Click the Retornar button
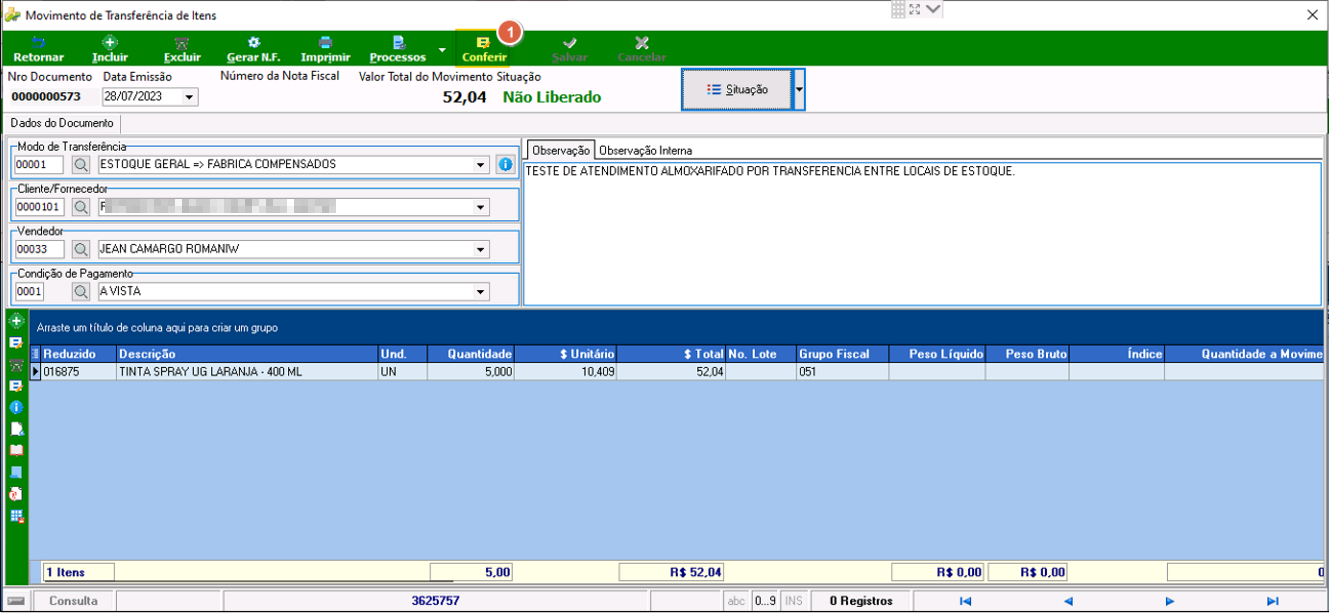The image size is (1329, 615). pos(39,48)
